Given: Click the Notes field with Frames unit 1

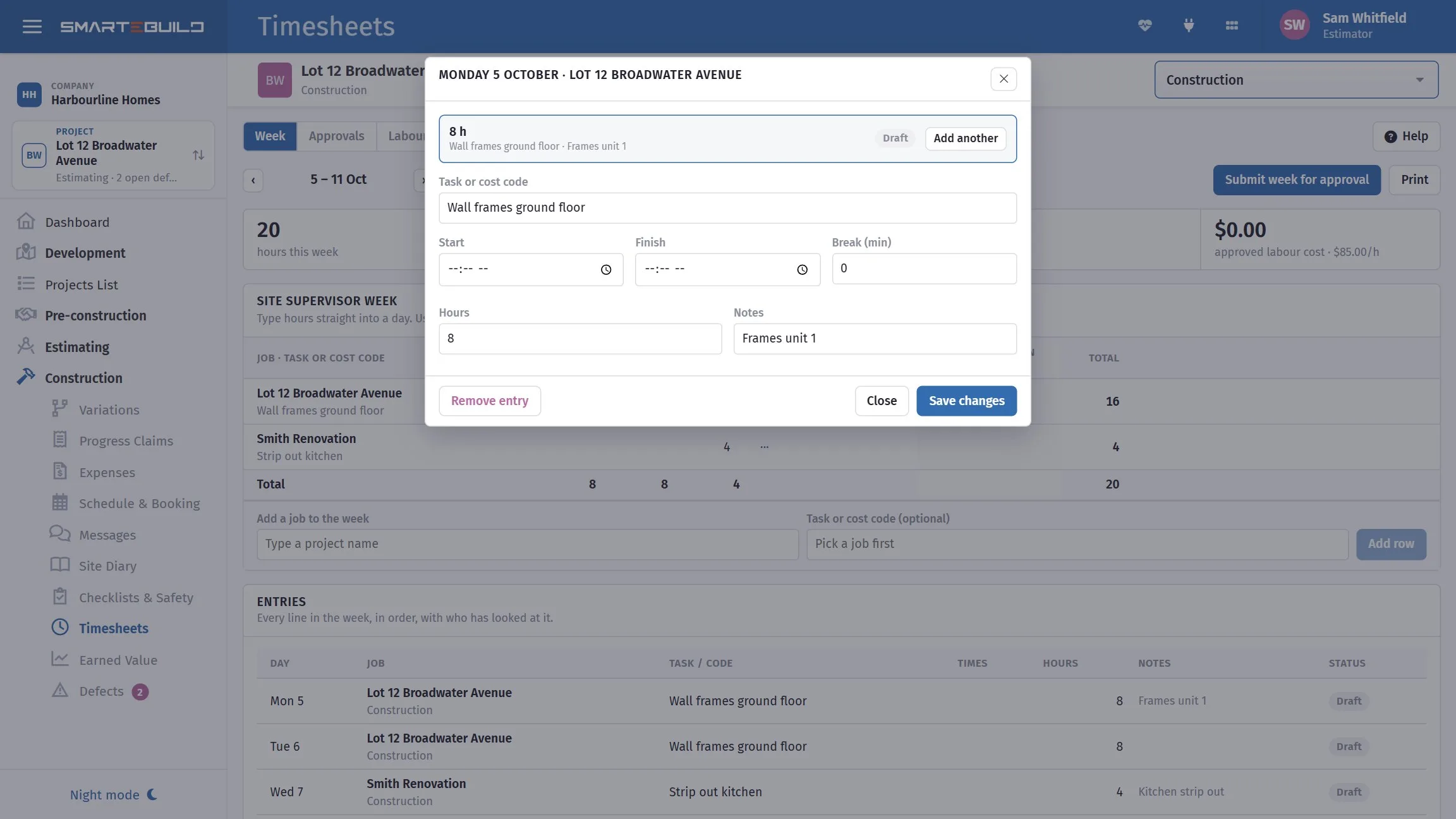Looking at the screenshot, I should click(x=875, y=339).
